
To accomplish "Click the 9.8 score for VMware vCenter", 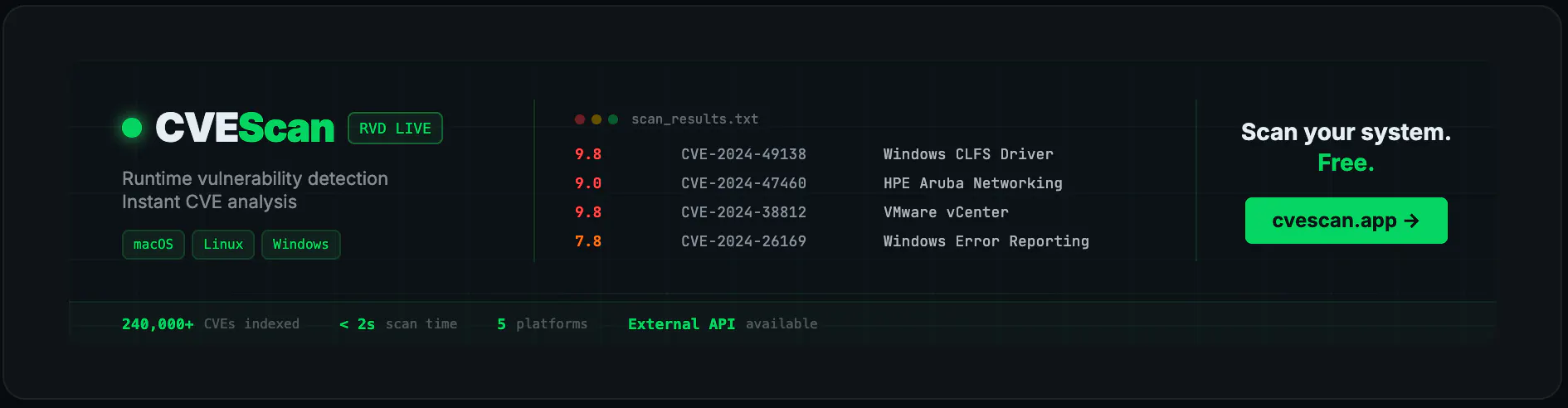I will tap(588, 212).
